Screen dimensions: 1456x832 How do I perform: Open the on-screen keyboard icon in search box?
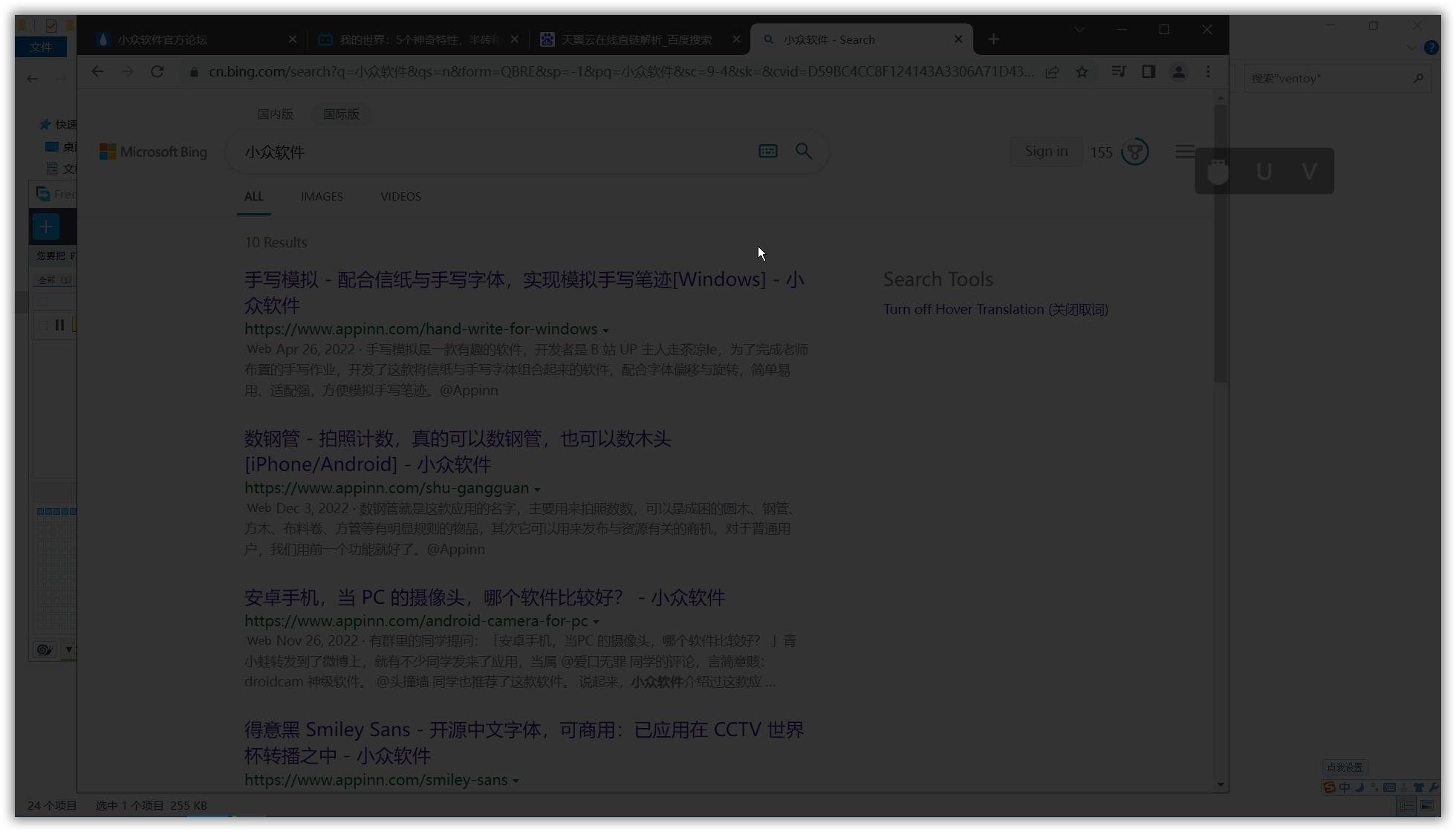point(767,152)
